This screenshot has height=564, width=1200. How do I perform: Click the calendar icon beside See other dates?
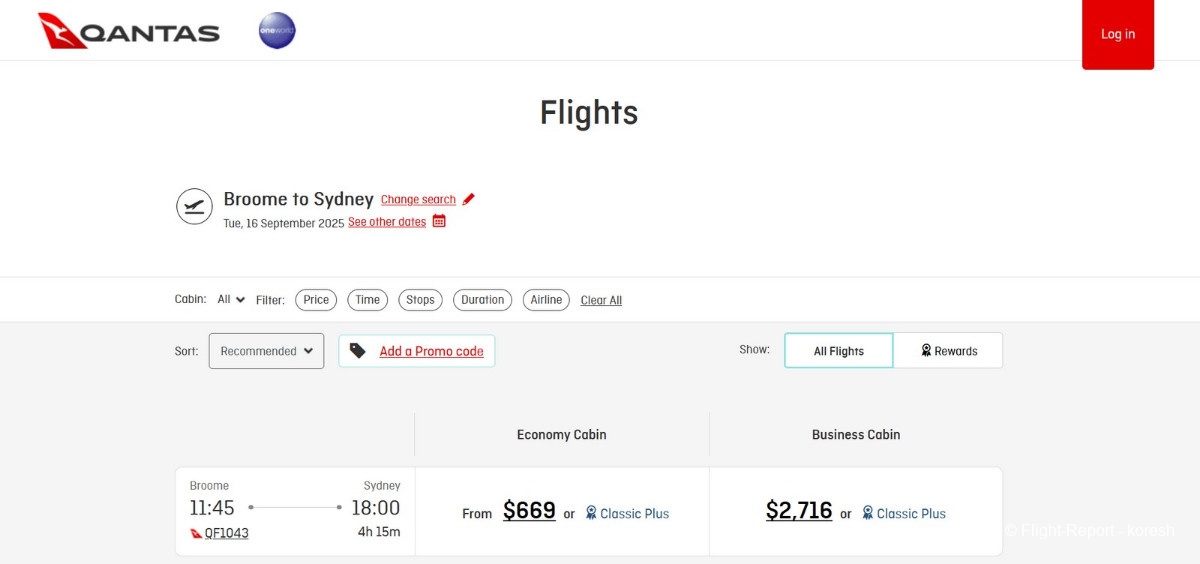point(439,221)
